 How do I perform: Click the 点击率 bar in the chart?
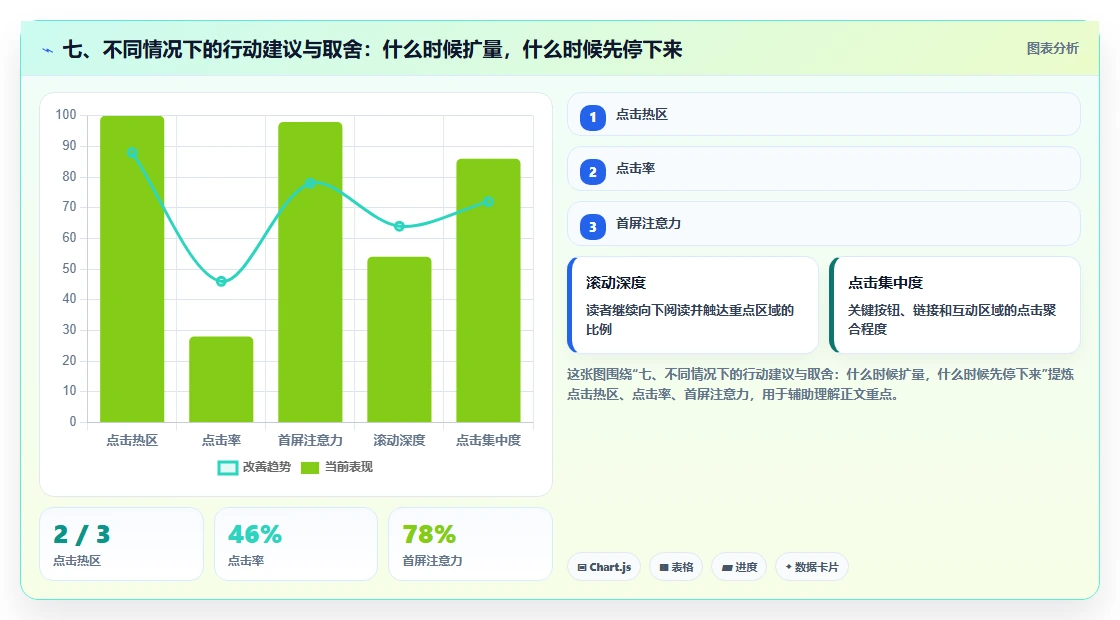pyautogui.click(x=221, y=379)
